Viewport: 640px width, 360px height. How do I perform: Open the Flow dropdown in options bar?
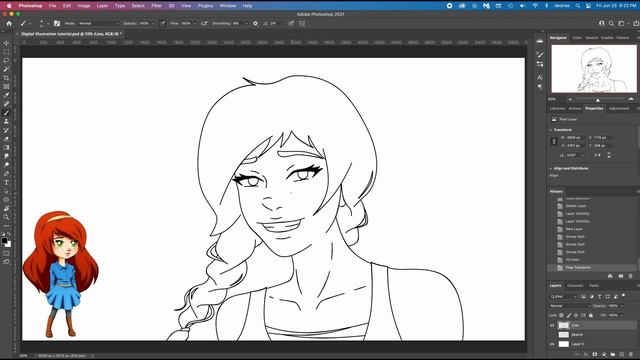point(195,23)
